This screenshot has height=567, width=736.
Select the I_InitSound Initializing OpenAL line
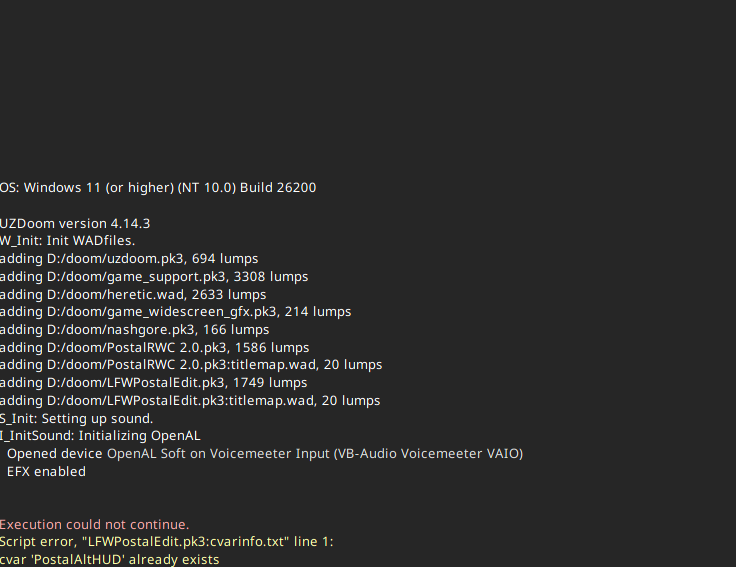point(100,436)
